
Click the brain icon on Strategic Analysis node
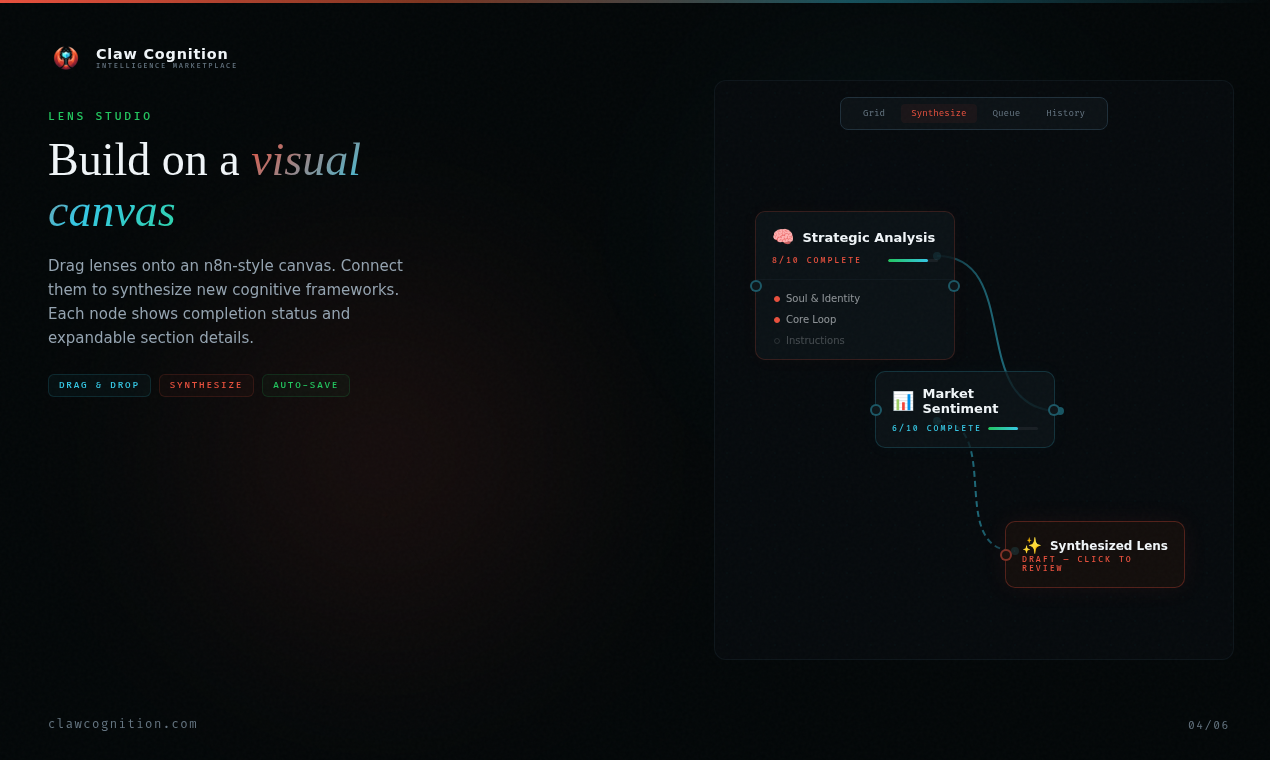point(783,237)
